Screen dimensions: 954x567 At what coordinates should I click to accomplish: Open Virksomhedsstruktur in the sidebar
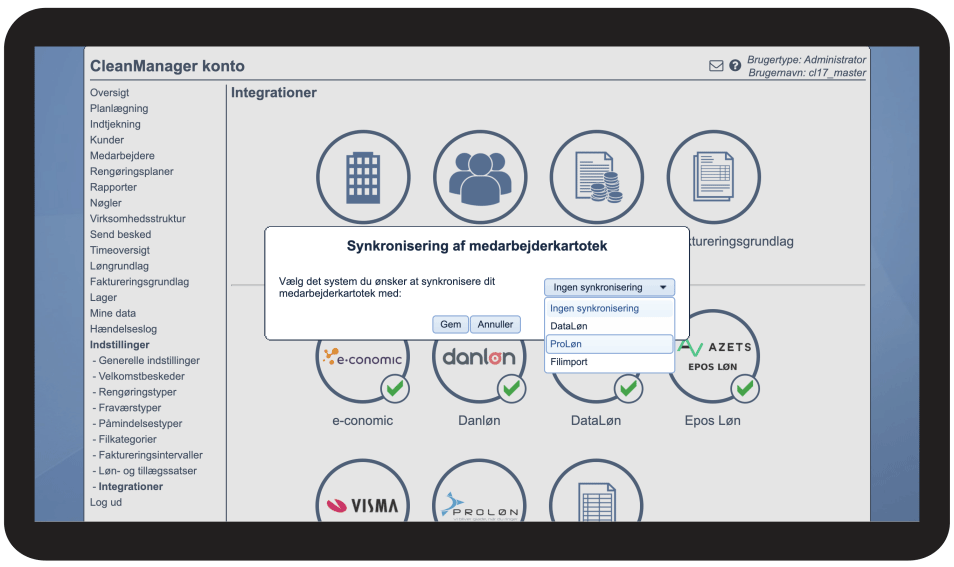point(138,218)
